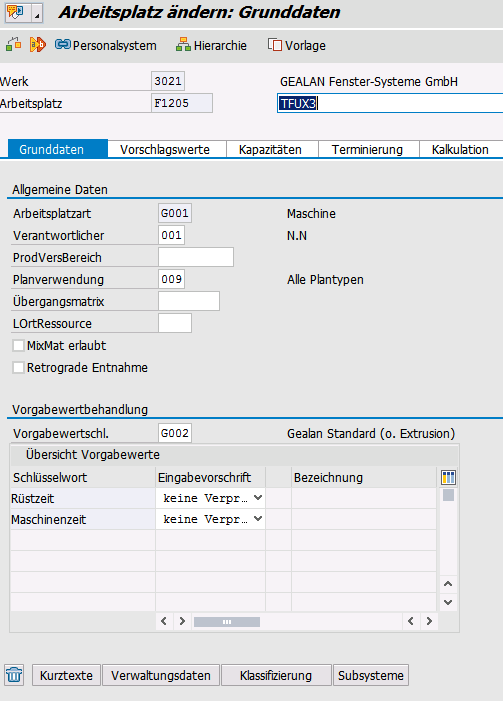Open the Hierarchie view
503x701 pixels.
[211, 45]
